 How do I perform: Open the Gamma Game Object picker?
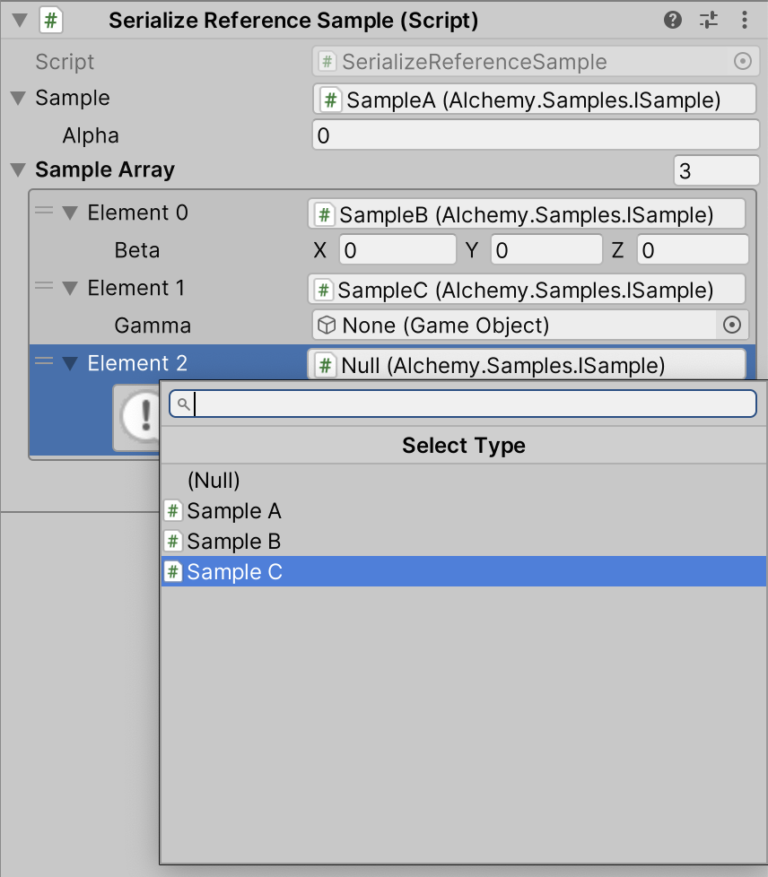732,325
